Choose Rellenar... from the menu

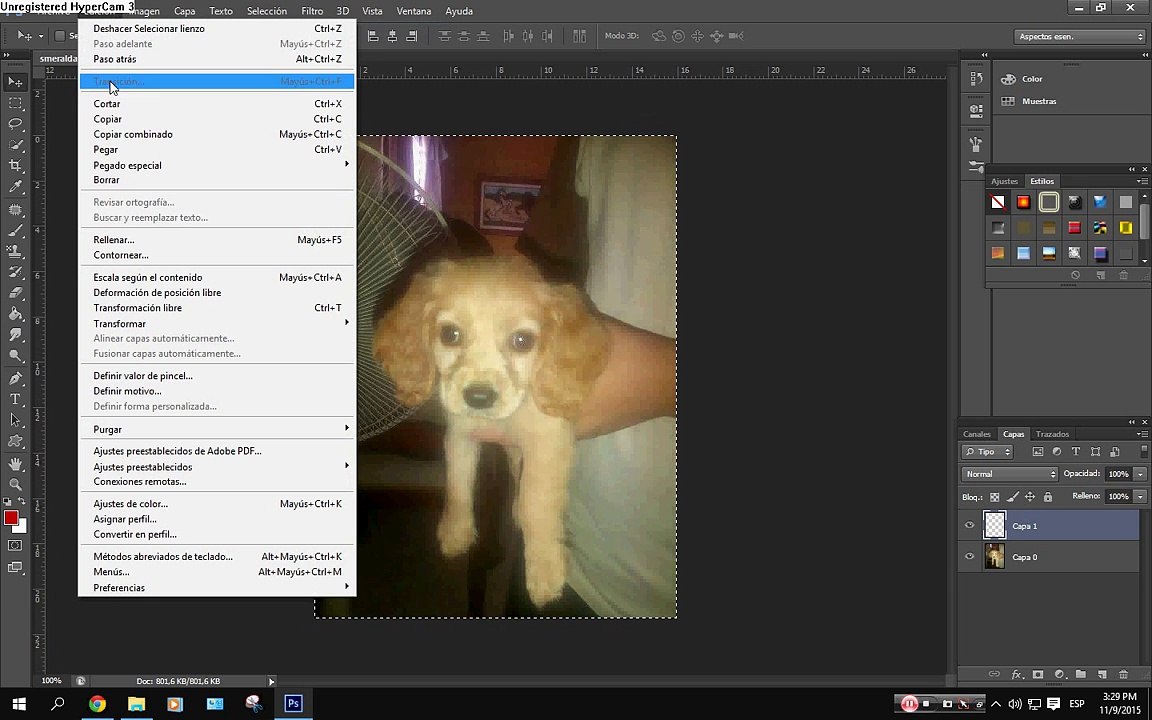pyautogui.click(x=217, y=240)
